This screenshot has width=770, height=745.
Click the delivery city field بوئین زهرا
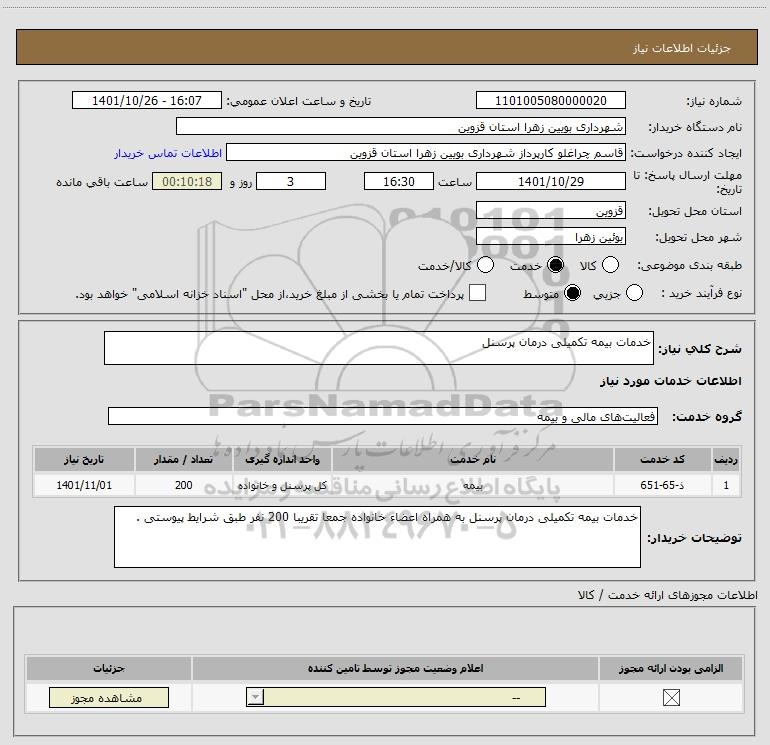(x=550, y=237)
